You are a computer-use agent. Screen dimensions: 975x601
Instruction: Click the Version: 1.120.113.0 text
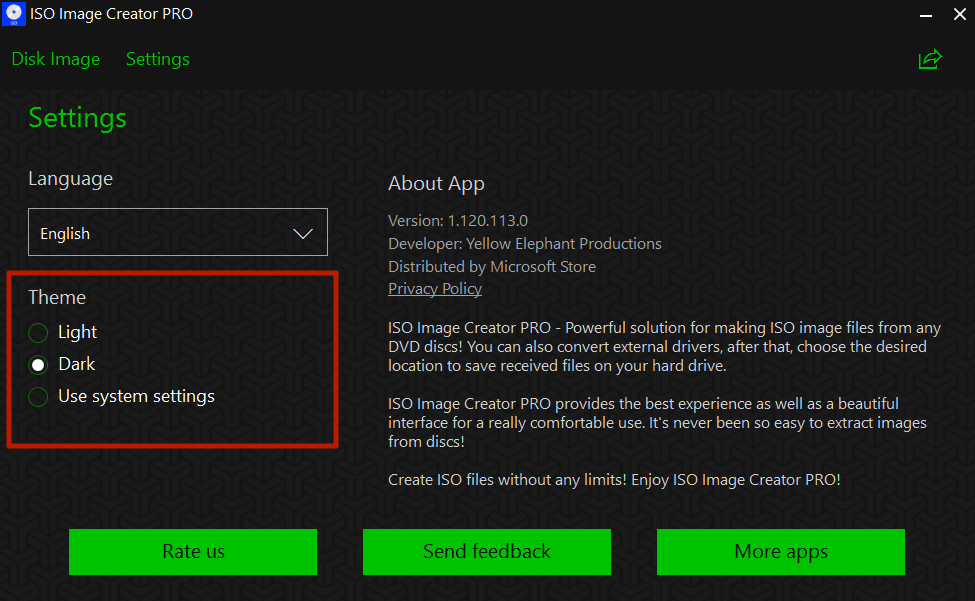point(458,221)
